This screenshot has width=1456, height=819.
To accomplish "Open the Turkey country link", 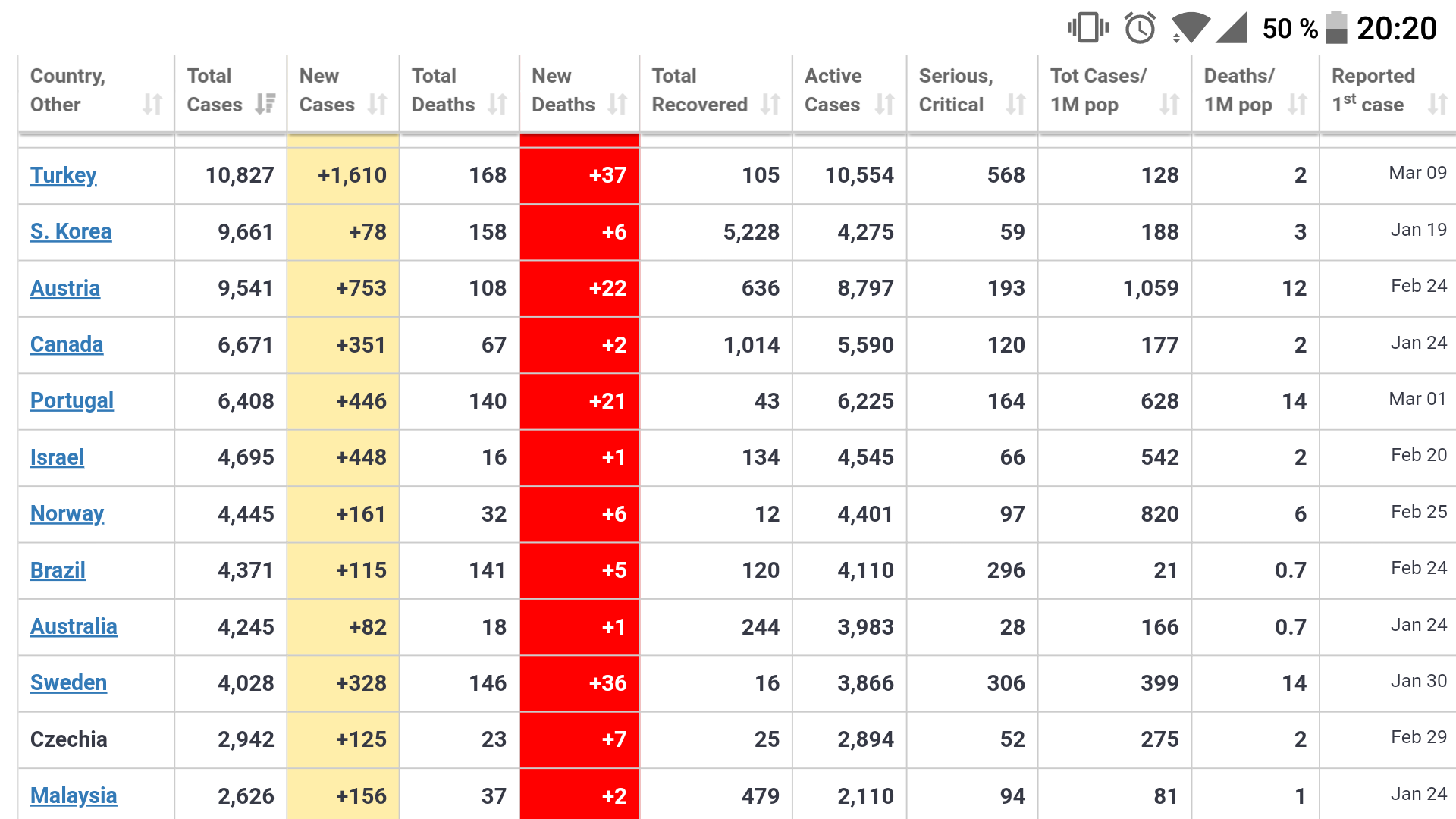I will click(64, 175).
